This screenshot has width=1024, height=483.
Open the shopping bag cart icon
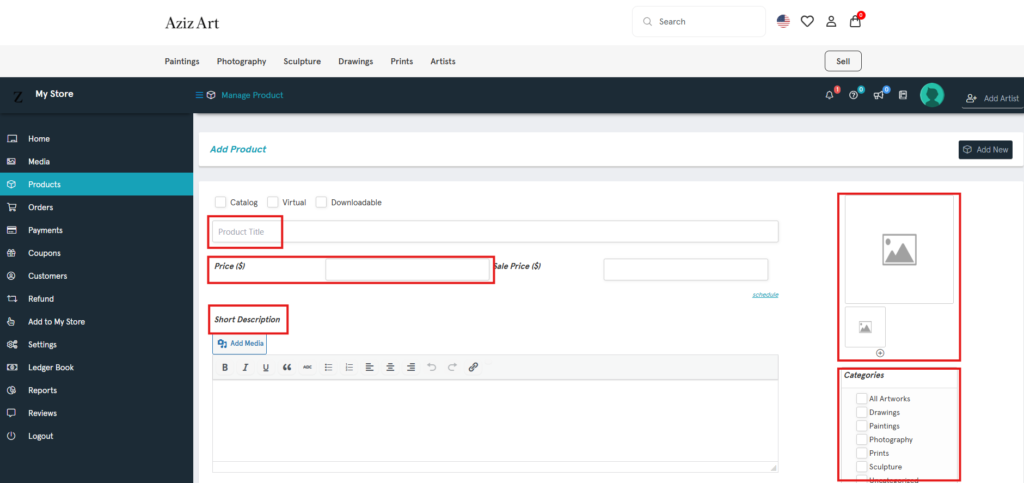pyautogui.click(x=855, y=21)
